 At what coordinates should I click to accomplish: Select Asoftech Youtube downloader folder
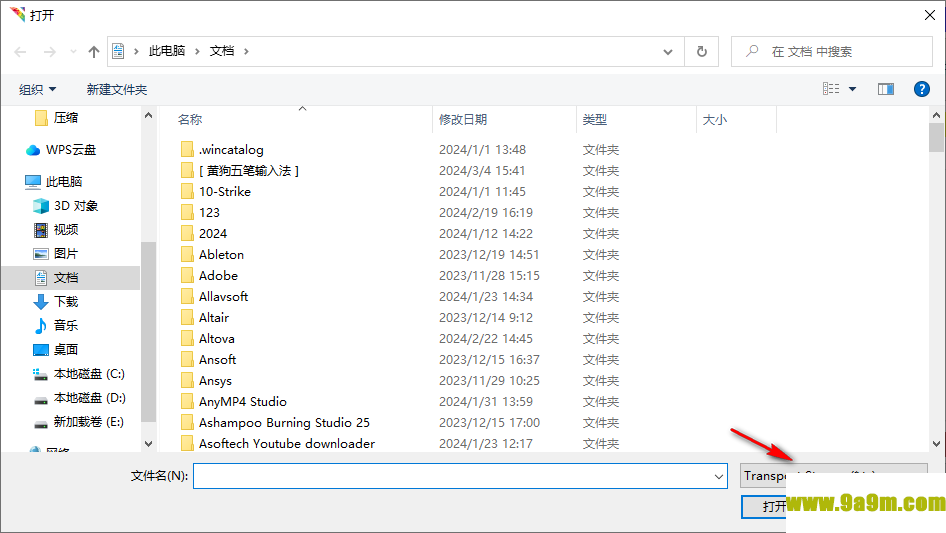(287, 444)
